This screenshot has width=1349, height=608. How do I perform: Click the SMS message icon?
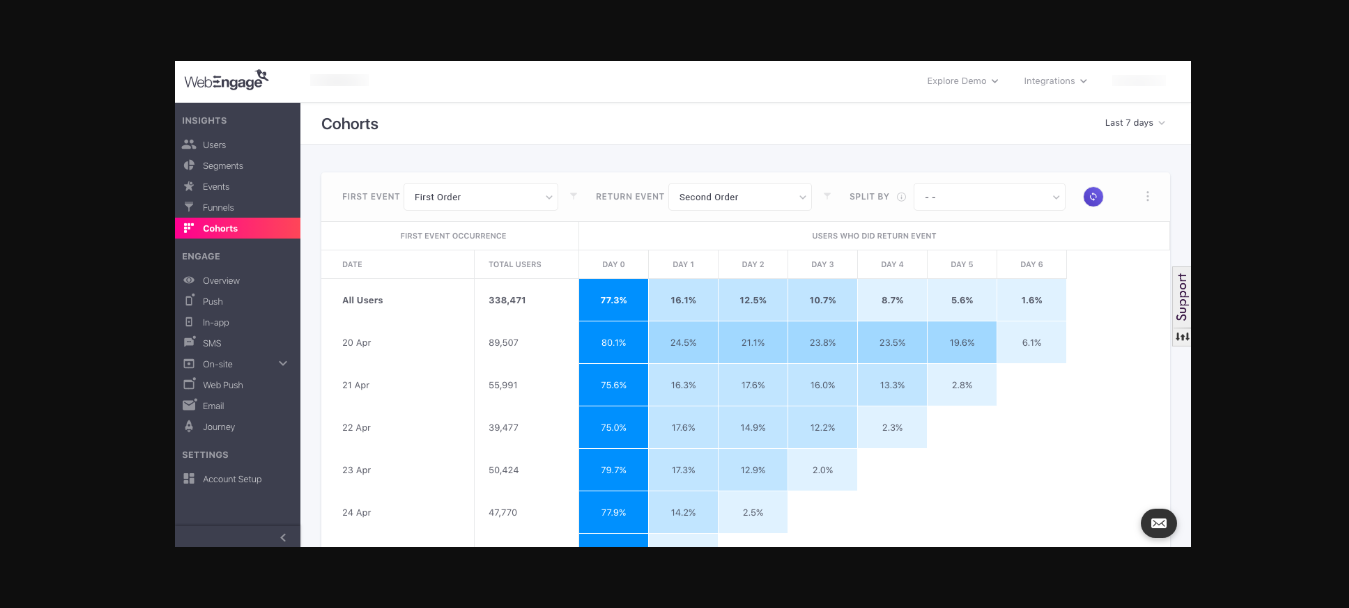189,343
